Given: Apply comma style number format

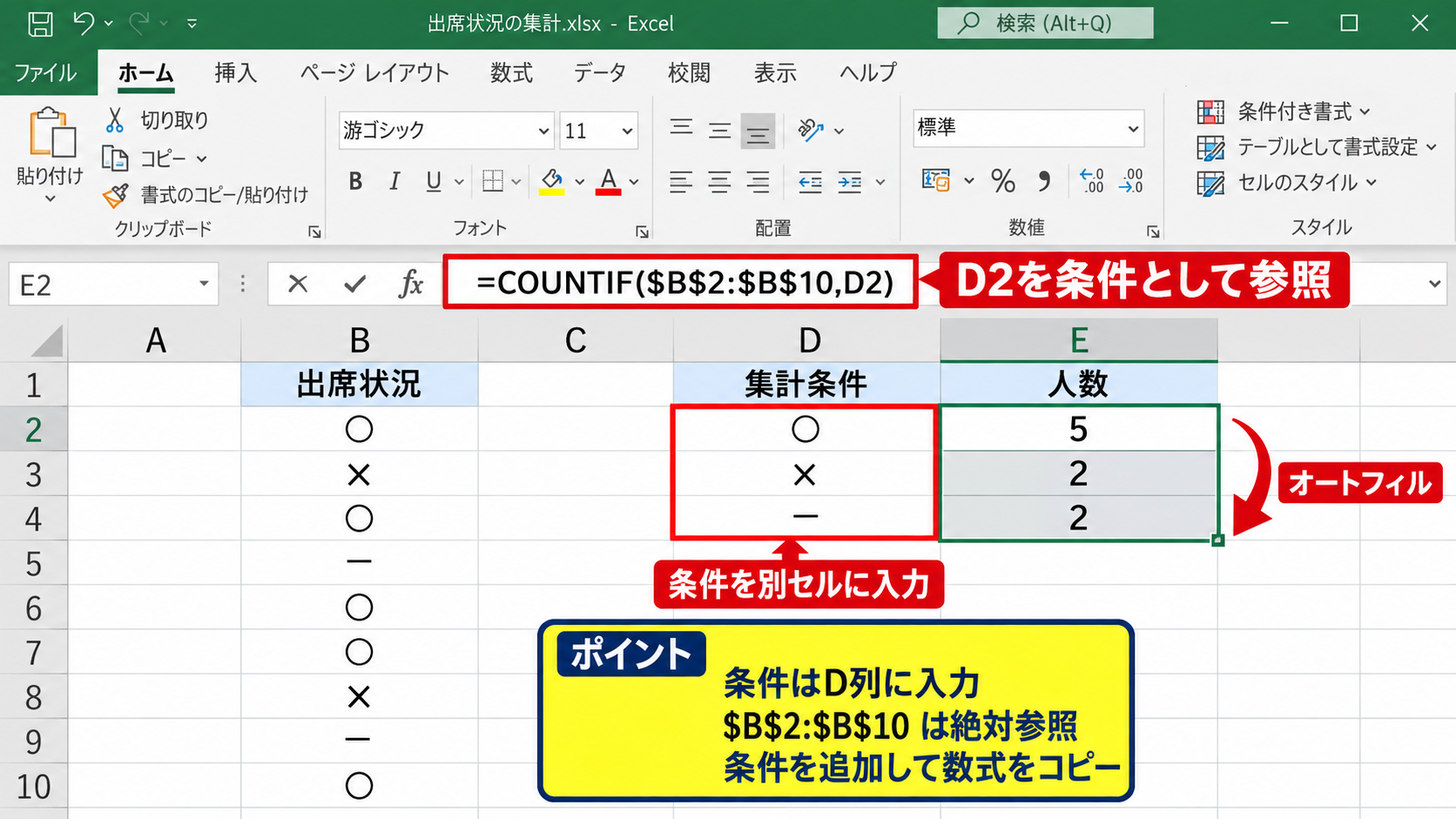Looking at the screenshot, I should (x=1043, y=181).
